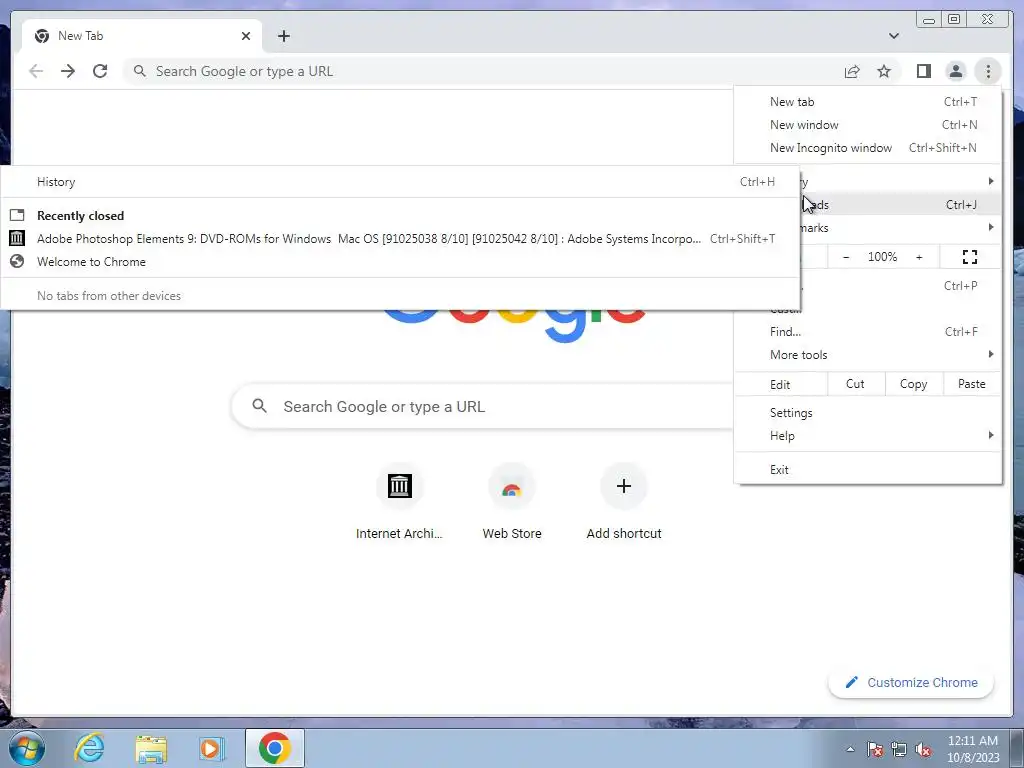Click the Forward navigation arrow
This screenshot has width=1024, height=768.
[68, 71]
